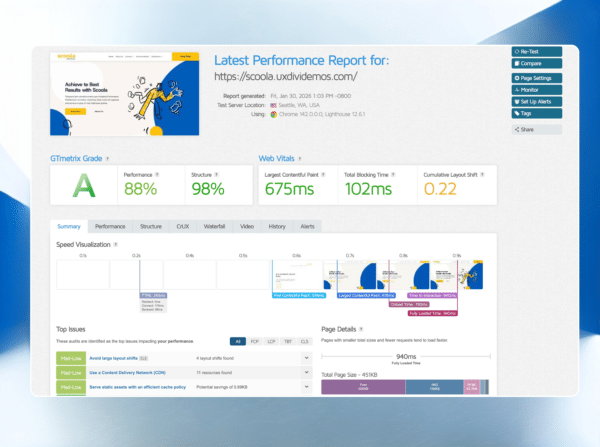Open Use a Content Delivery Network link
Image resolution: width=600 pixels, height=447 pixels.
(x=127, y=372)
